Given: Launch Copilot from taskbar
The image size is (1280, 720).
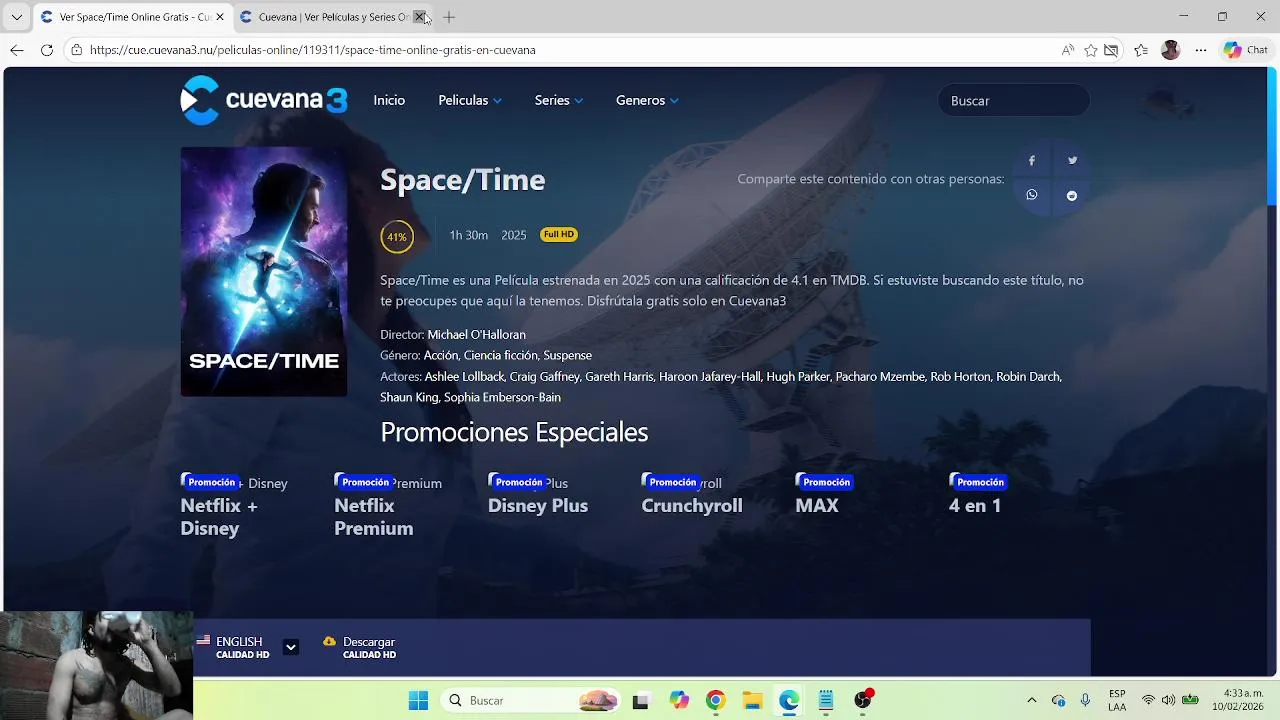Looking at the screenshot, I should click(x=680, y=700).
